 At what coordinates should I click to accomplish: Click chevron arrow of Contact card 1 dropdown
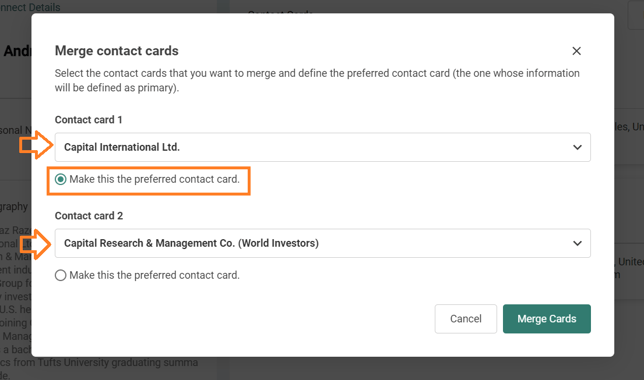577,147
